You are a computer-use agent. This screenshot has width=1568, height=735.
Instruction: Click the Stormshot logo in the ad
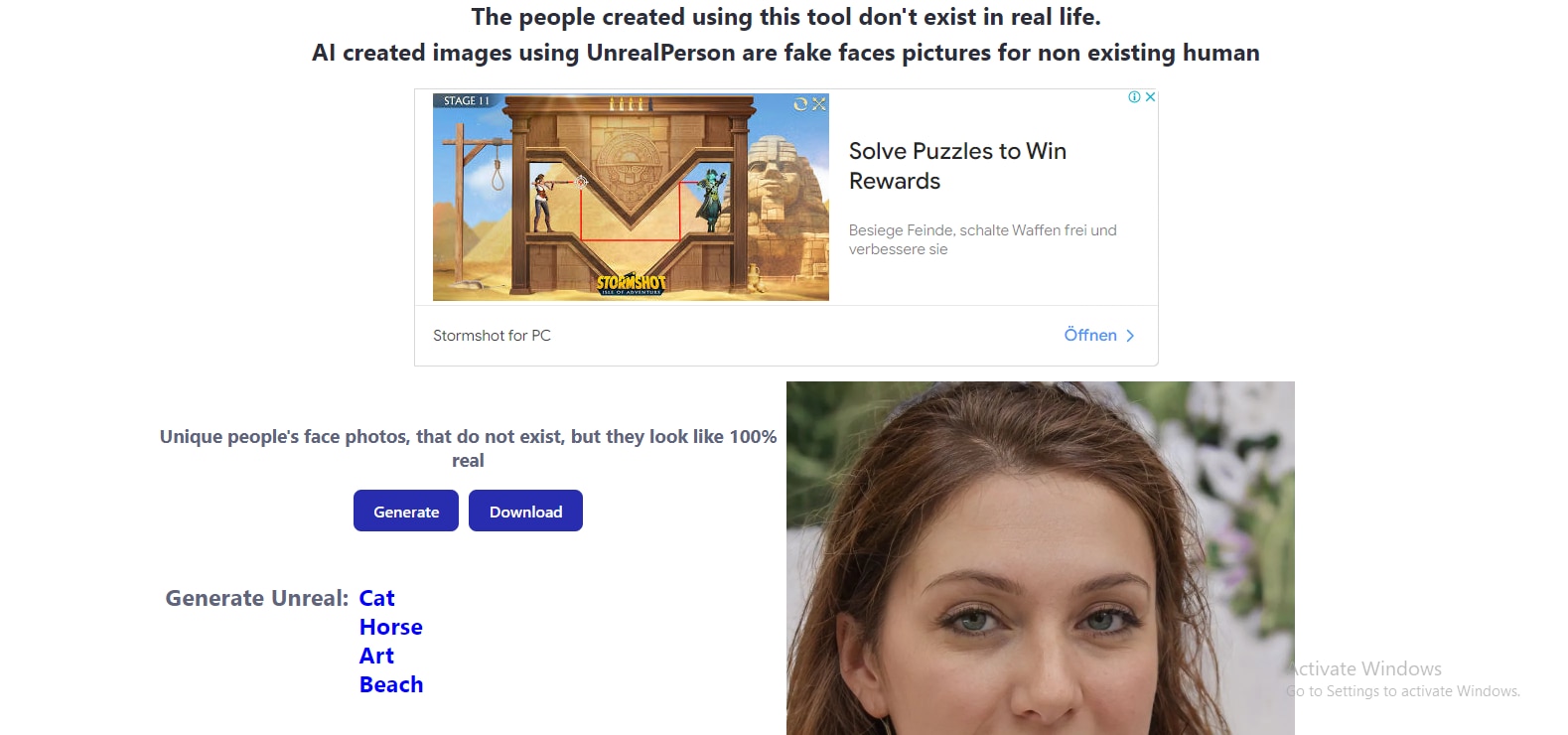(632, 284)
